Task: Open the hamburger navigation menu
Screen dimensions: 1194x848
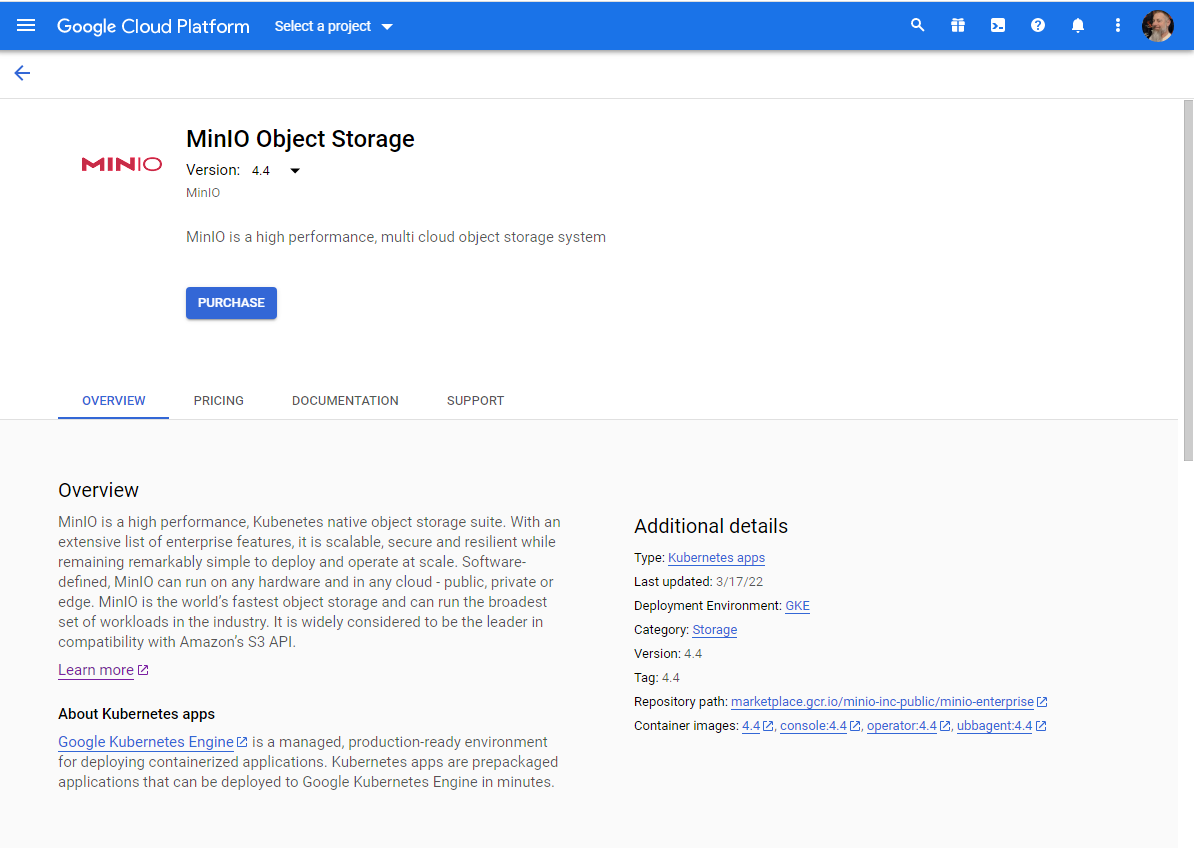Action: pyautogui.click(x=26, y=26)
